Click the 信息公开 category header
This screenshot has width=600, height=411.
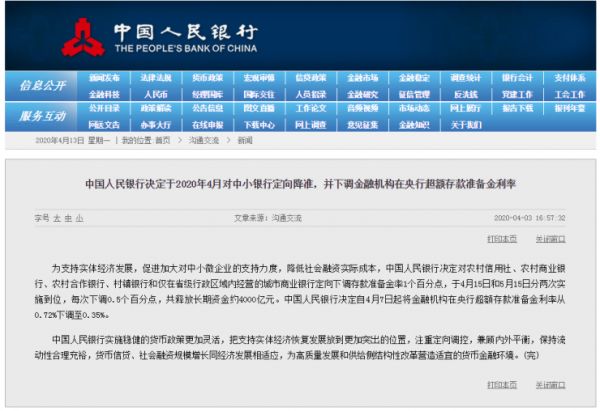pyautogui.click(x=42, y=86)
